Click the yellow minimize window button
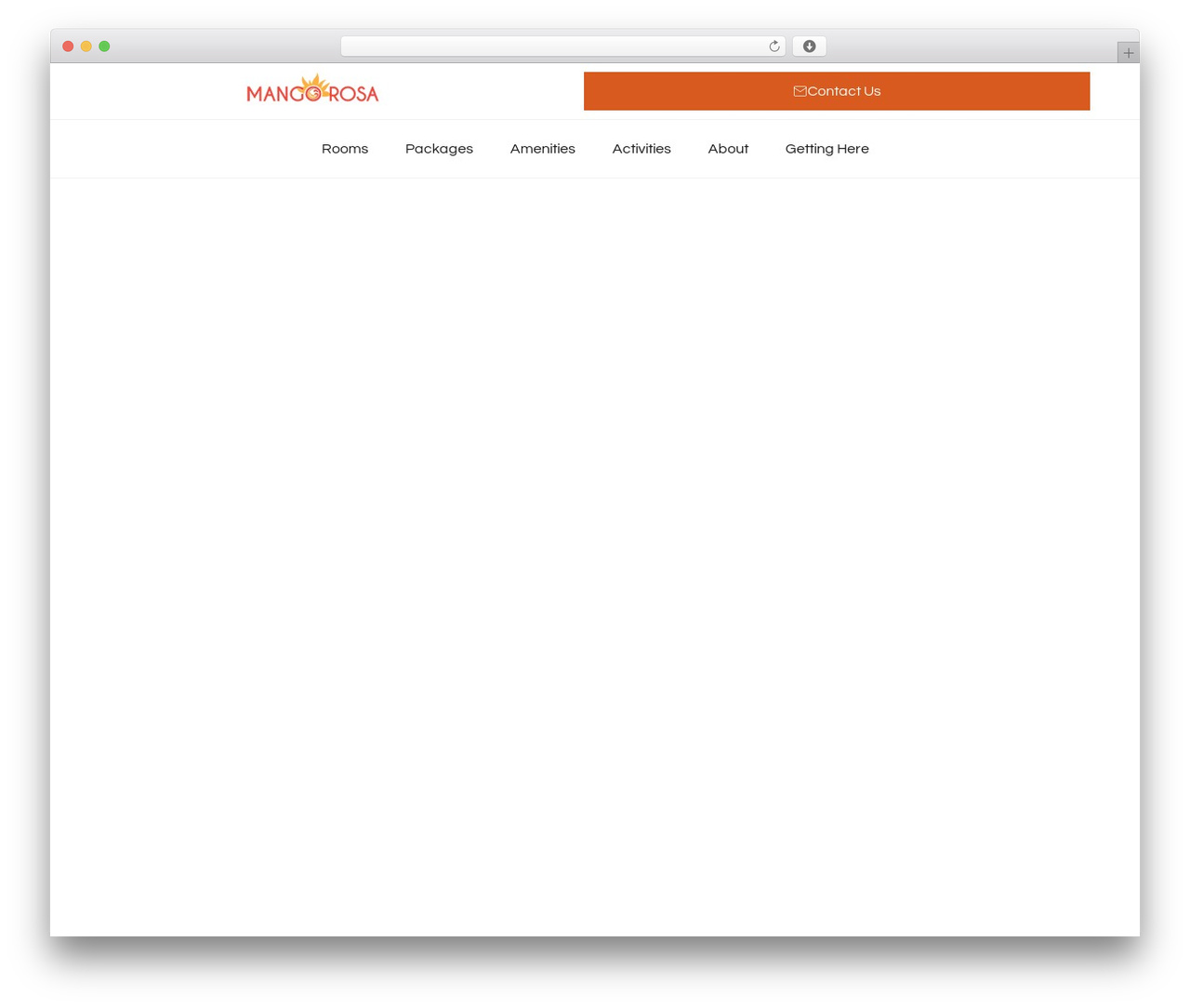Image resolution: width=1190 pixels, height=1008 pixels. point(86,46)
